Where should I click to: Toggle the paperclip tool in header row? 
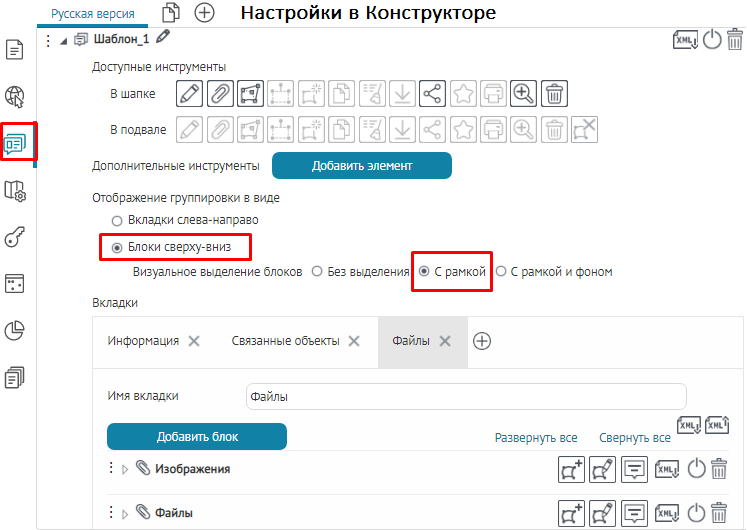(x=220, y=93)
